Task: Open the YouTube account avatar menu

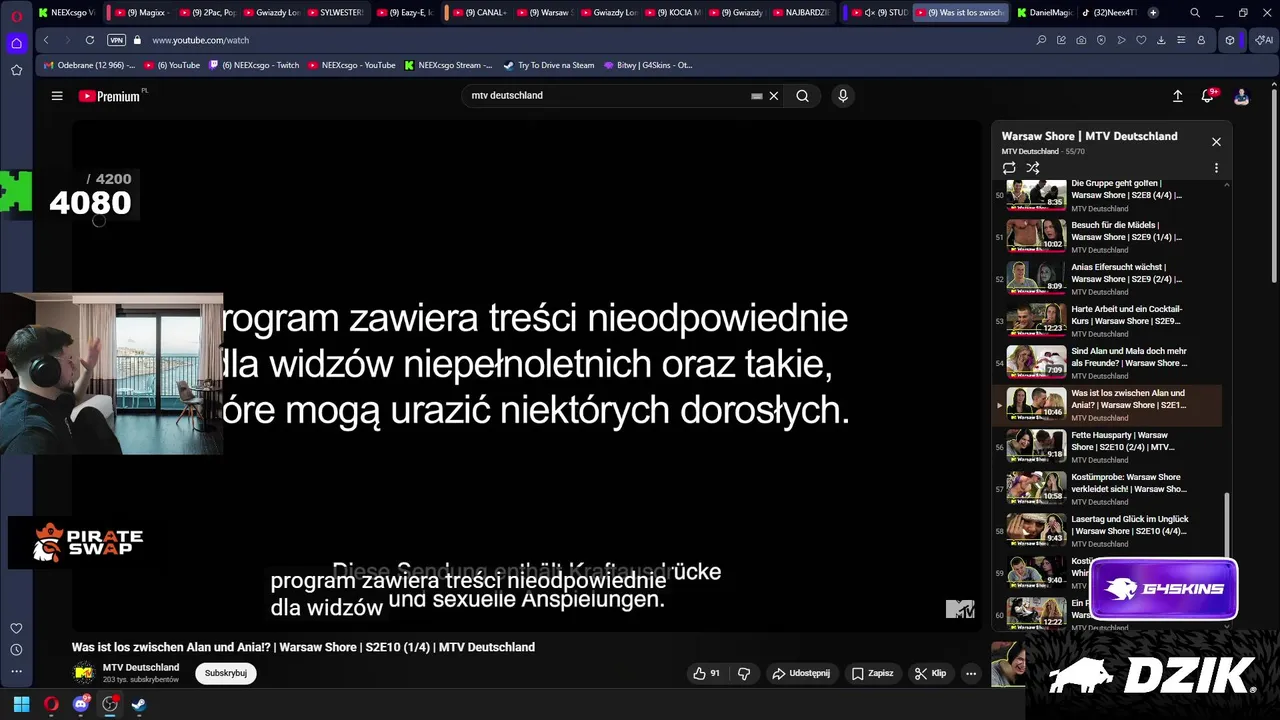Action: click(1241, 96)
